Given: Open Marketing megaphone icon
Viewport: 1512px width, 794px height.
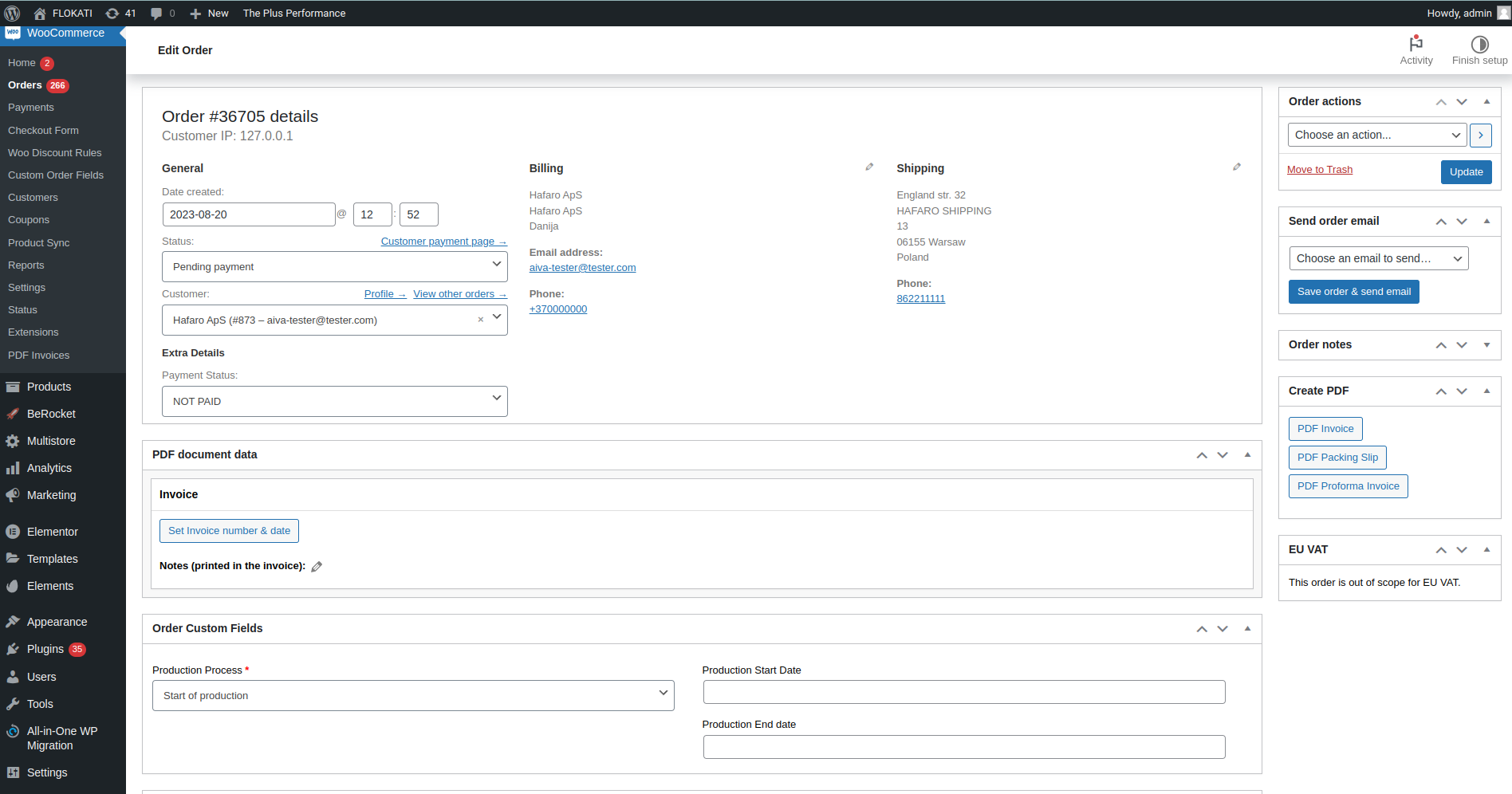Looking at the screenshot, I should (13, 495).
